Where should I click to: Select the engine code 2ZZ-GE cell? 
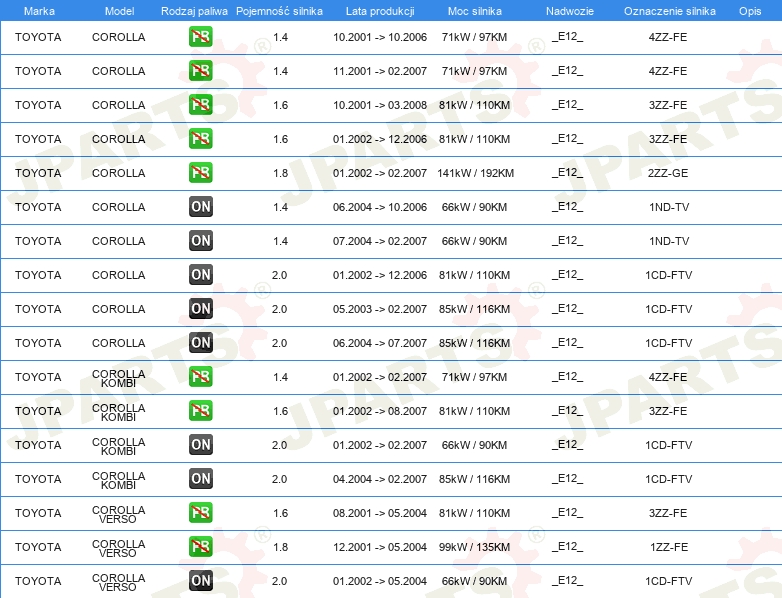click(668, 173)
